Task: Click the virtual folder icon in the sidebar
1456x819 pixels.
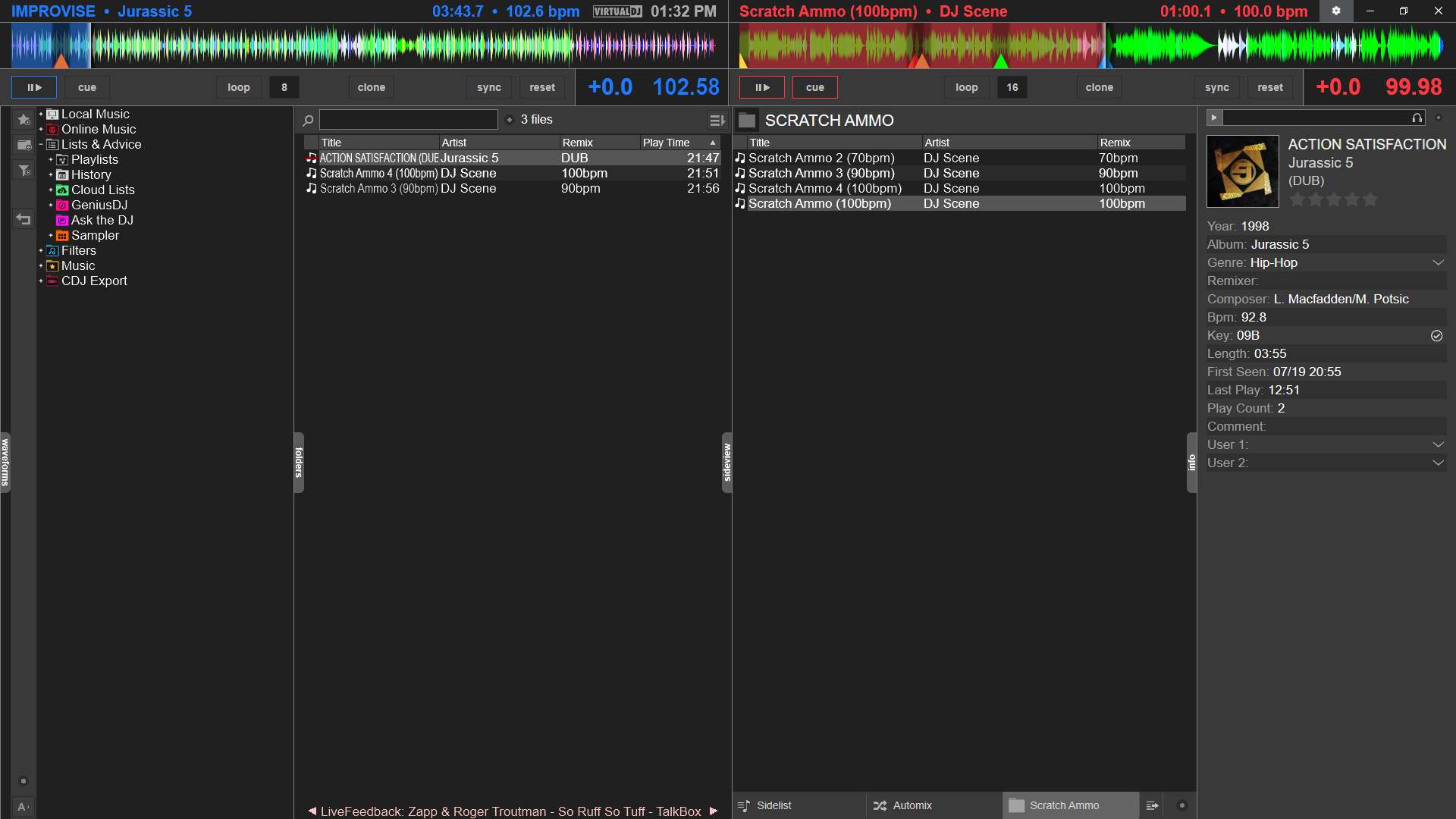Action: tap(24, 145)
